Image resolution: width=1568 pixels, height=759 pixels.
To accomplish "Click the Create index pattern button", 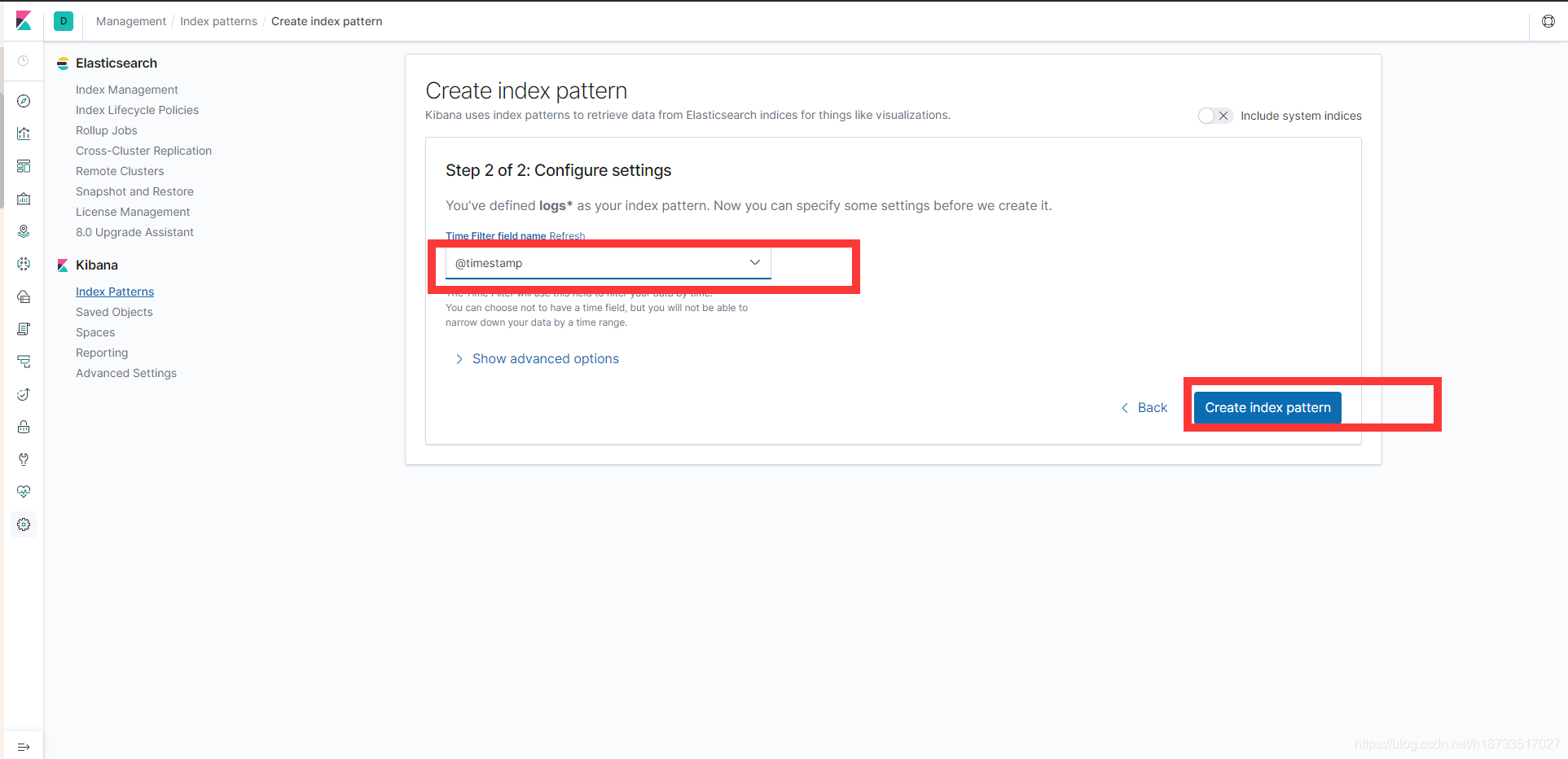I will [1267, 407].
